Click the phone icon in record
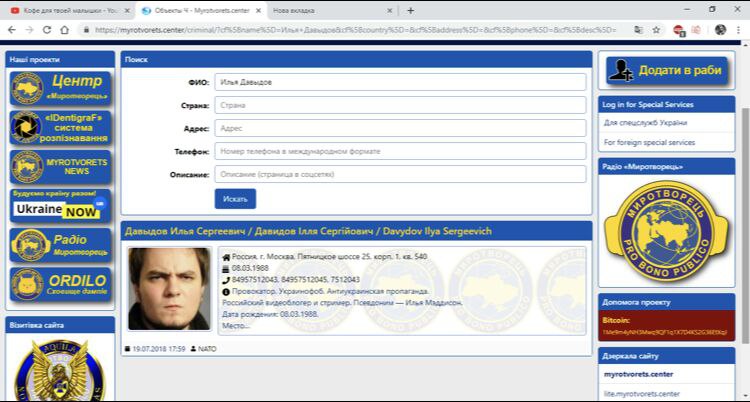The image size is (750, 402). [x=226, y=280]
